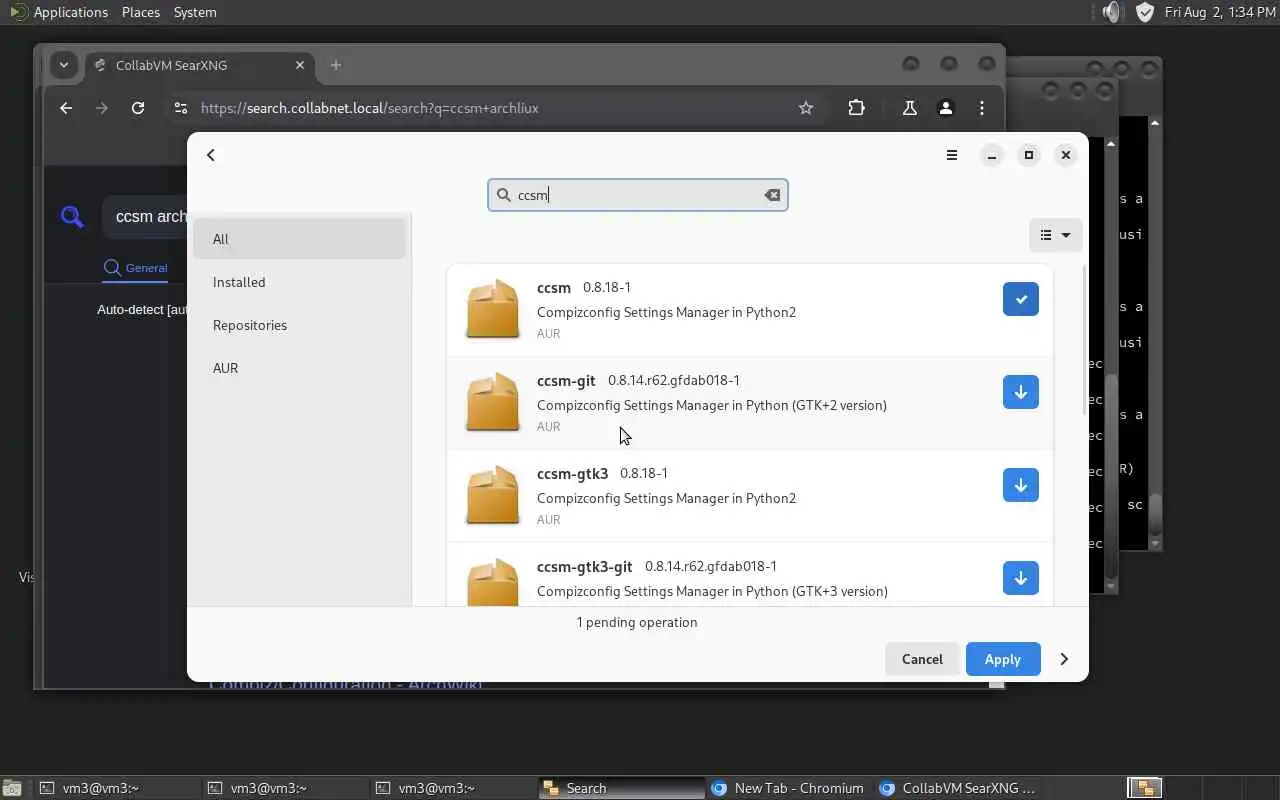Click the SearXNG search magnifier icon
1280x800 pixels.
(x=72, y=216)
